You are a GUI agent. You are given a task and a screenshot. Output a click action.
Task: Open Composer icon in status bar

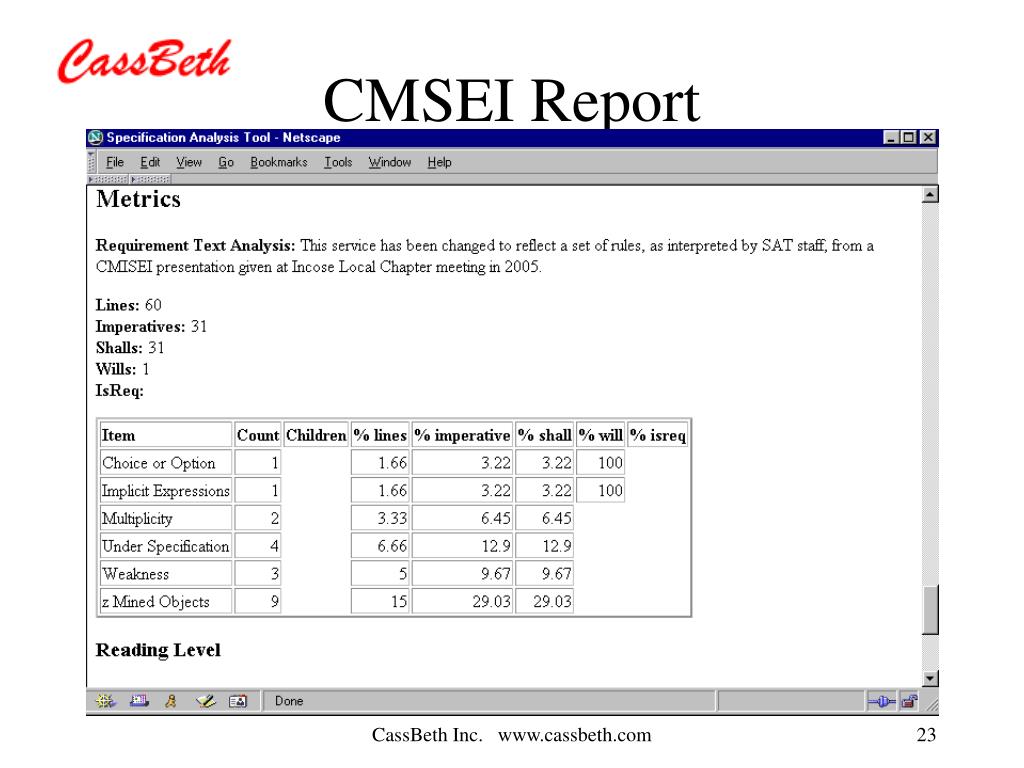206,701
